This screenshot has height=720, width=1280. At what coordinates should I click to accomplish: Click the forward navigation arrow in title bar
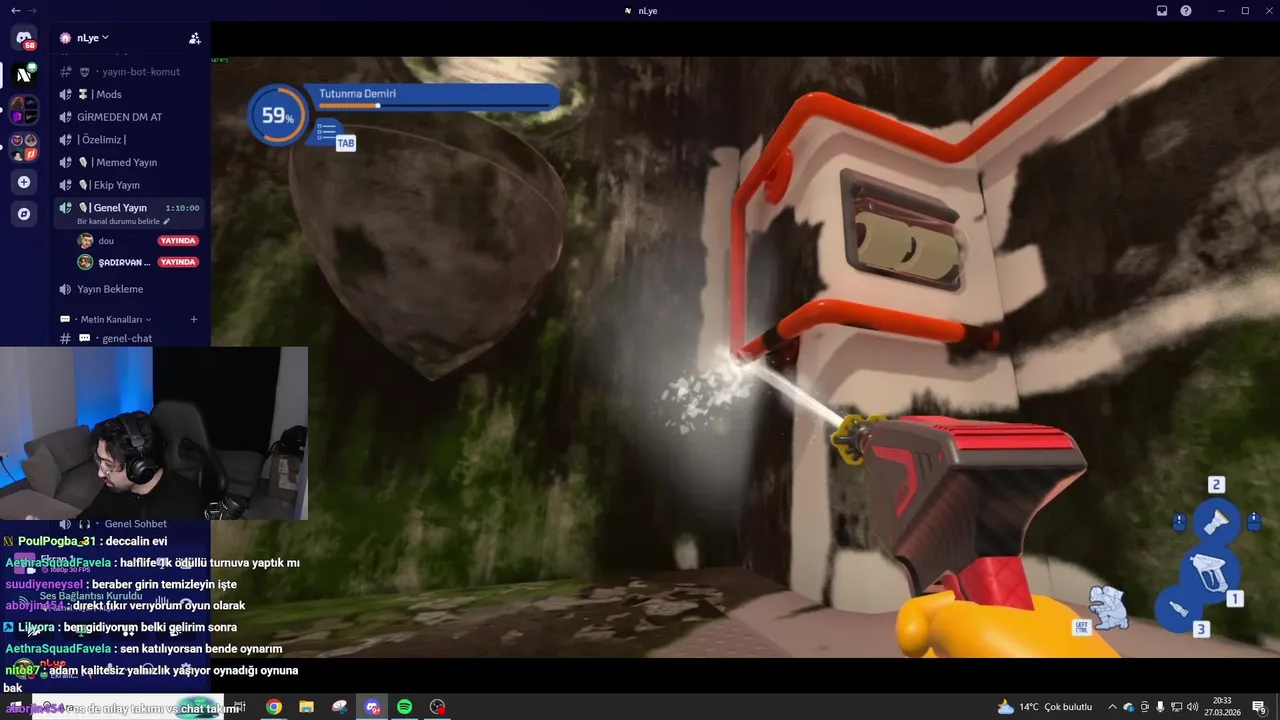tap(31, 10)
